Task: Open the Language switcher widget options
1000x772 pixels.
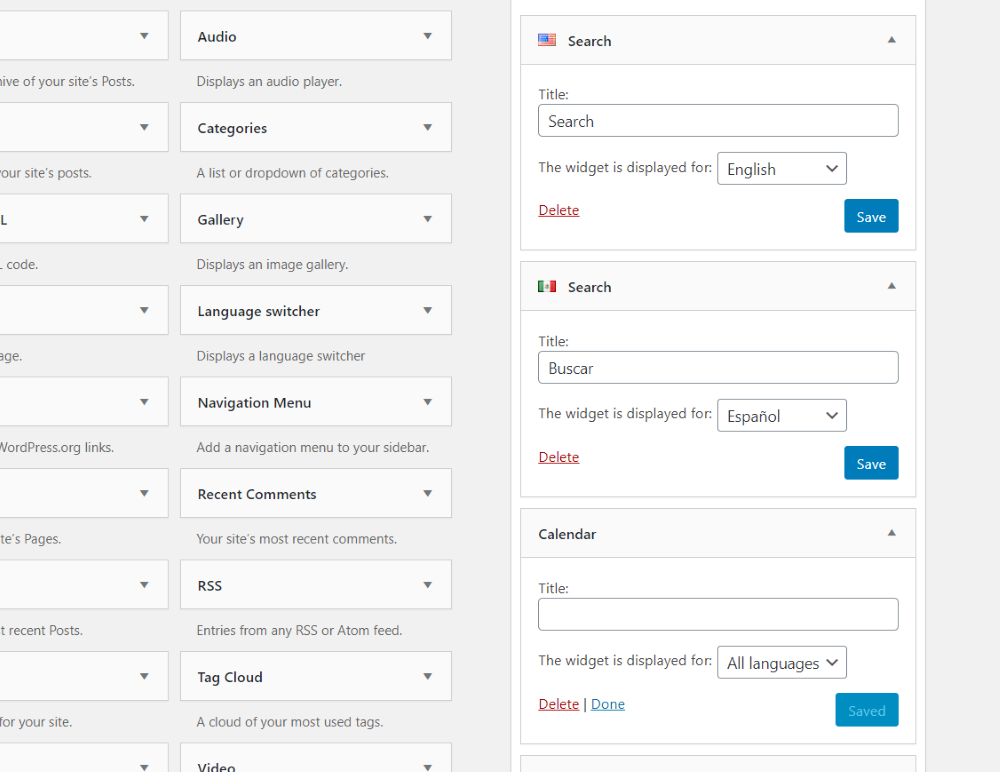Action: click(x=427, y=311)
